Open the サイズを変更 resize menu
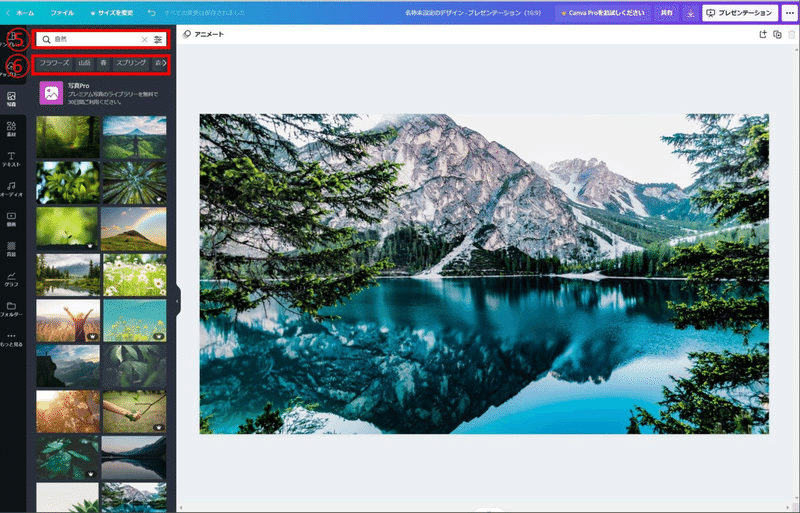800x513 pixels. point(112,13)
